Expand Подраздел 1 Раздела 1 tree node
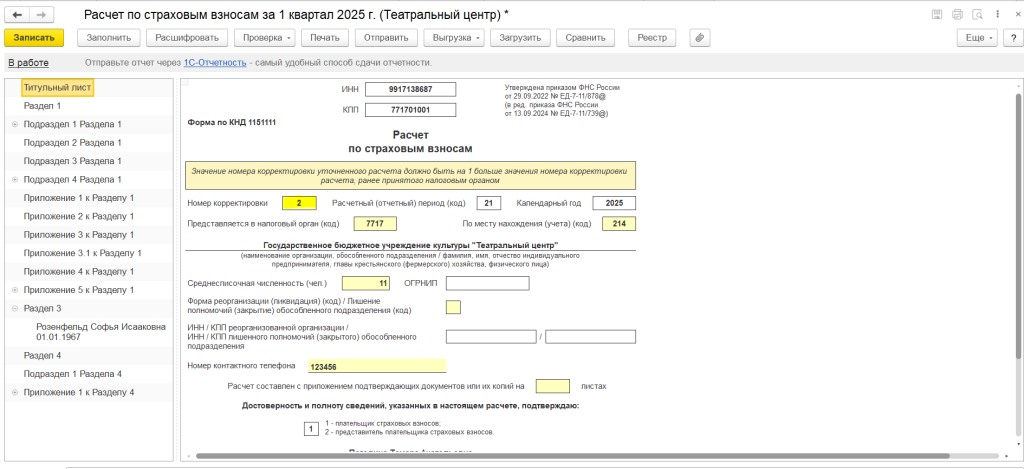The width and height of the screenshot is (1024, 469). pyautogui.click(x=14, y=124)
